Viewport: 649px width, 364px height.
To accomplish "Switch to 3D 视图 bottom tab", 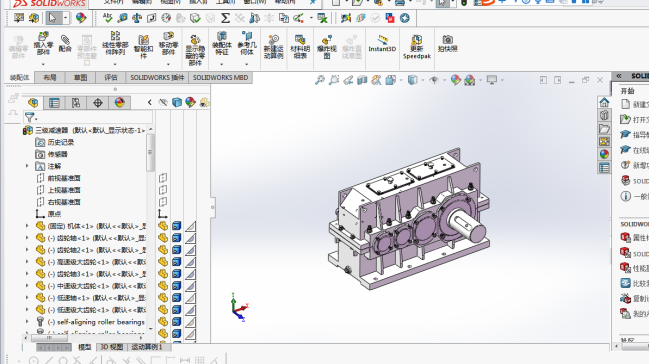I will coord(112,347).
